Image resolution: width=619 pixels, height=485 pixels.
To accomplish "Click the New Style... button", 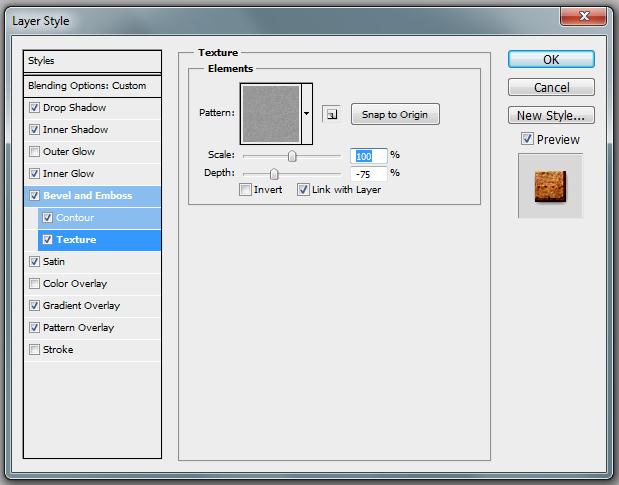I will tap(551, 116).
